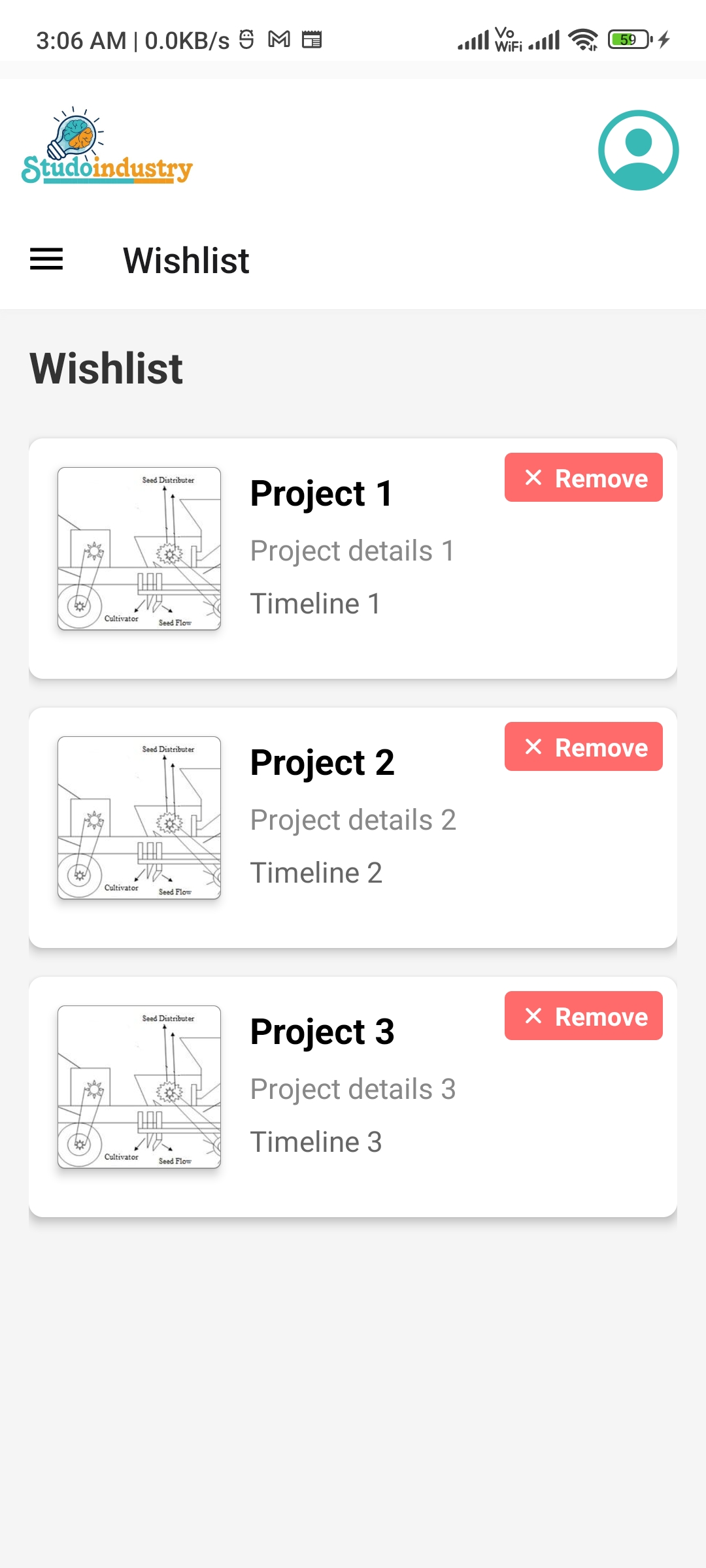The width and height of the screenshot is (706, 1568).
Task: Remove Project 1 from wishlist
Action: coord(583,478)
